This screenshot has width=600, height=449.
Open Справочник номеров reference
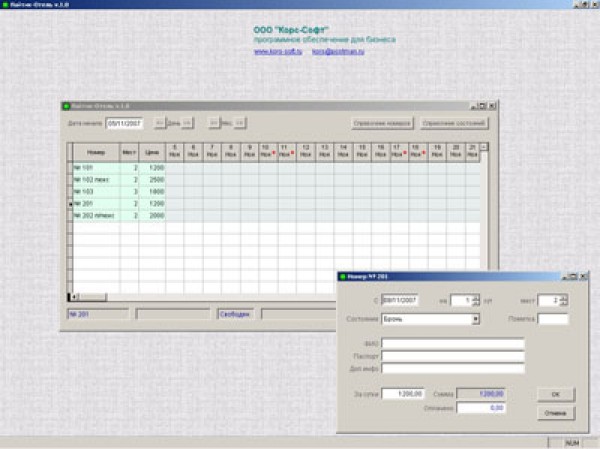pyautogui.click(x=381, y=123)
